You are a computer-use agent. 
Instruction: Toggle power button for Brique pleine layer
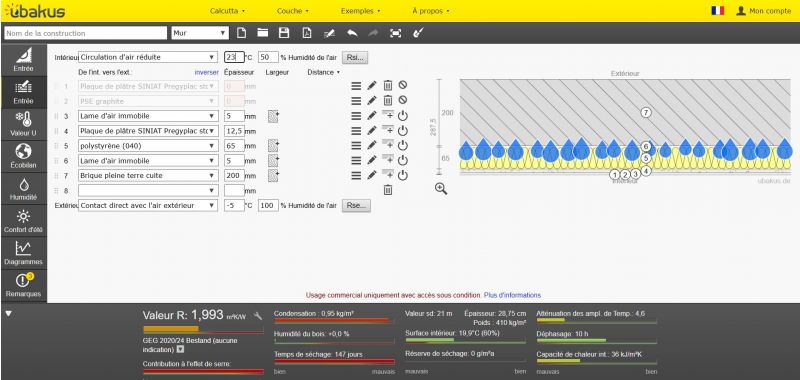(403, 175)
